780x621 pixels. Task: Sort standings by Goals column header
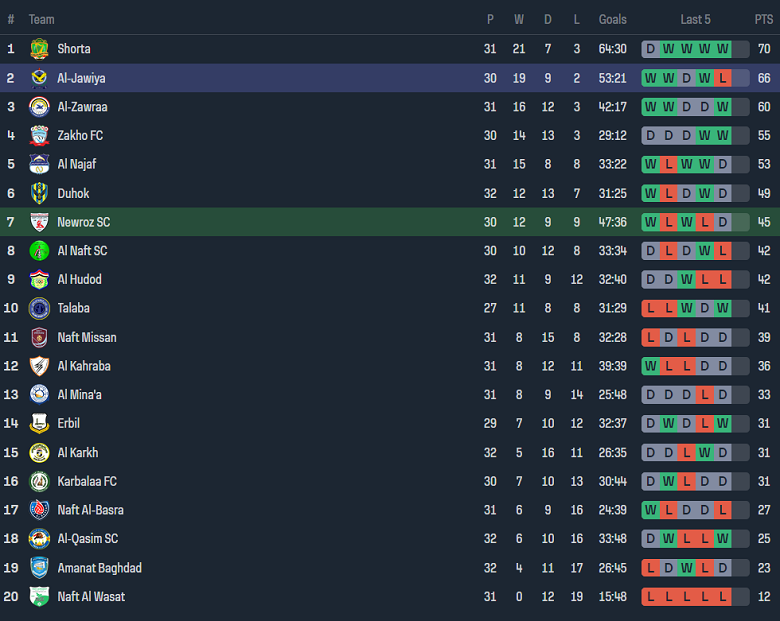tap(612, 19)
